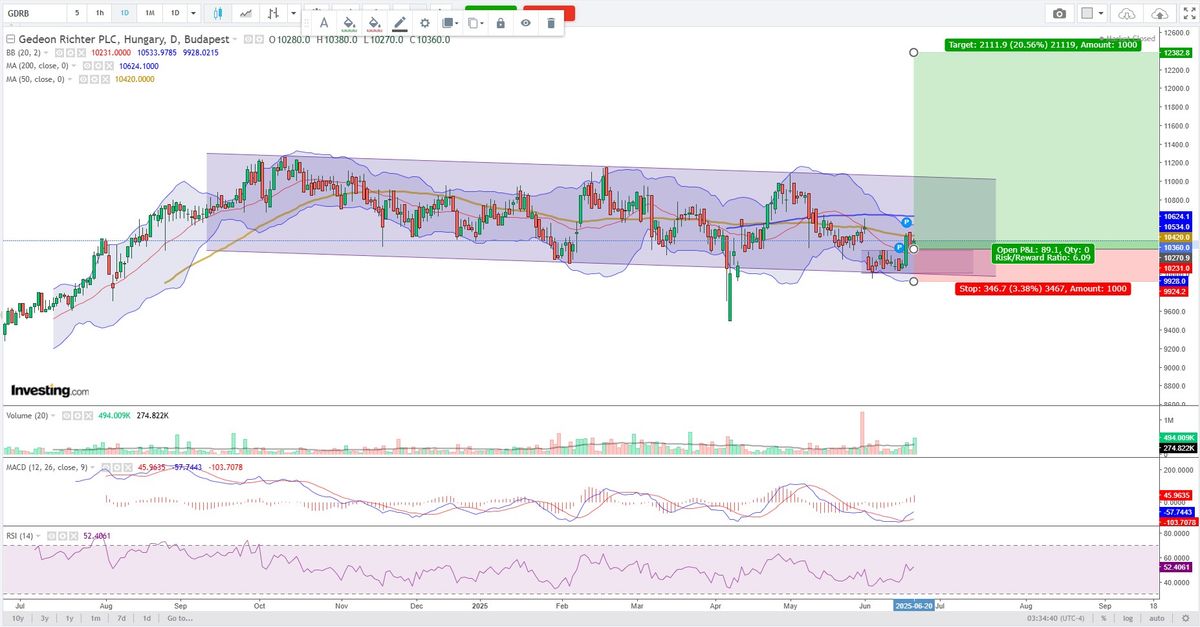Image resolution: width=1200 pixels, height=627 pixels.
Task: Load chart layout cloud download icon
Action: (1127, 14)
